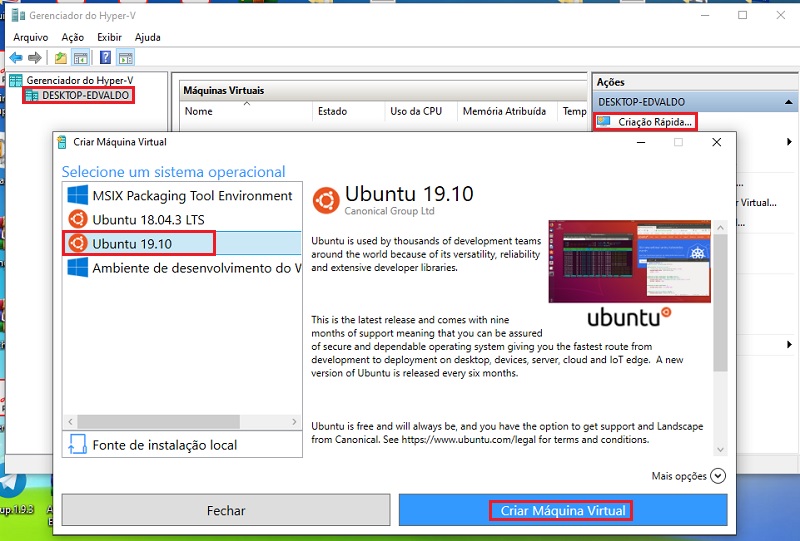800x541 pixels.
Task: Open the Help question mark toolbar icon
Action: click(x=105, y=58)
